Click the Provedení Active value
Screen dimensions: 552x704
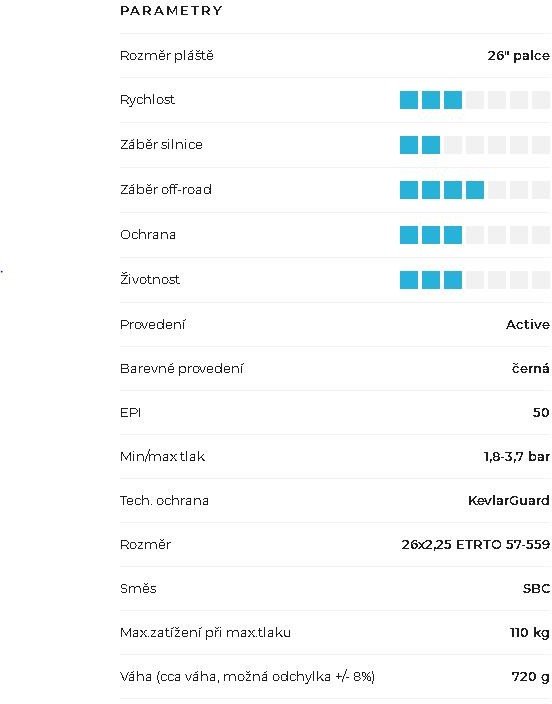(x=528, y=324)
